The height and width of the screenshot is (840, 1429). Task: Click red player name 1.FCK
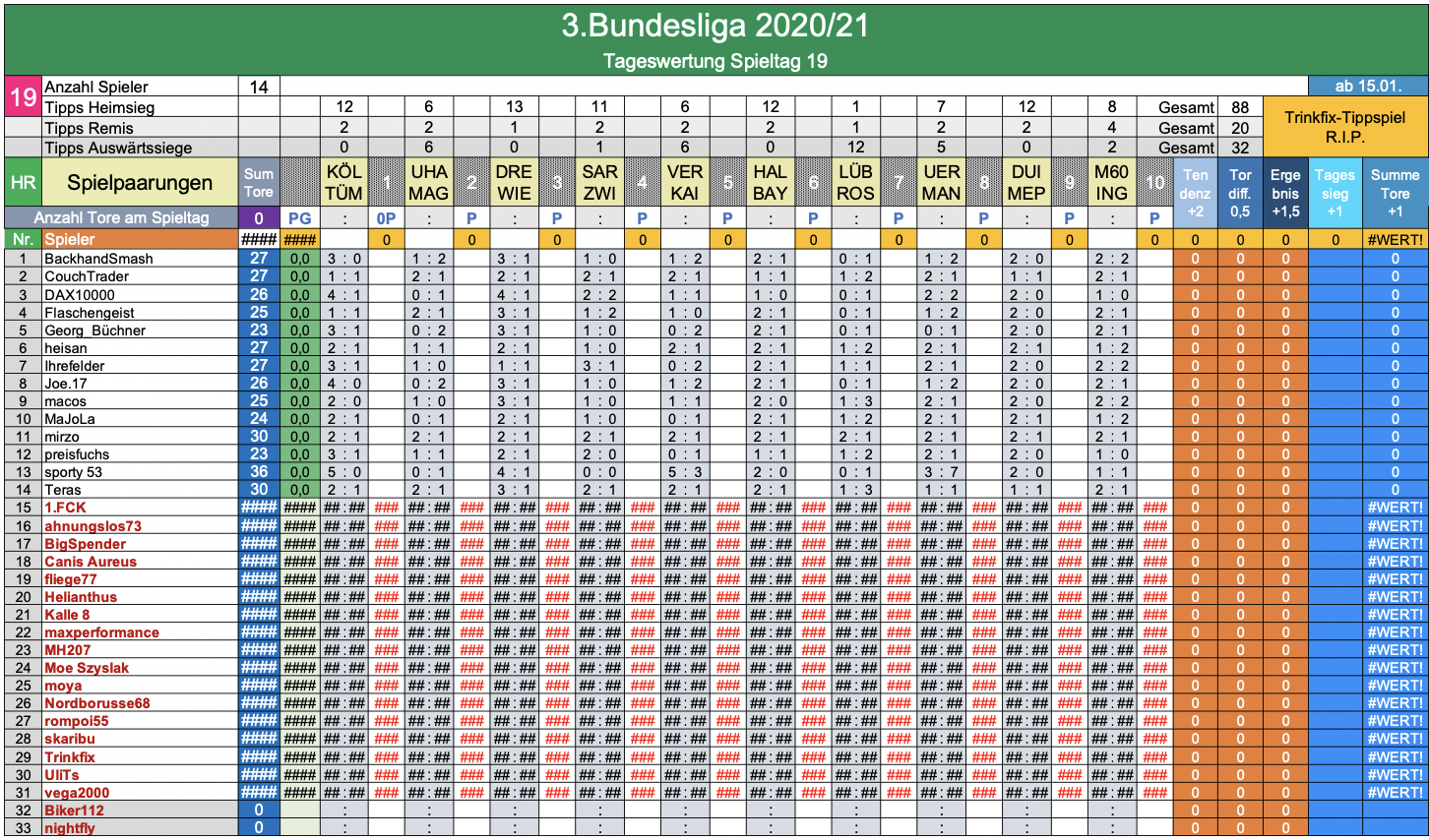[65, 508]
